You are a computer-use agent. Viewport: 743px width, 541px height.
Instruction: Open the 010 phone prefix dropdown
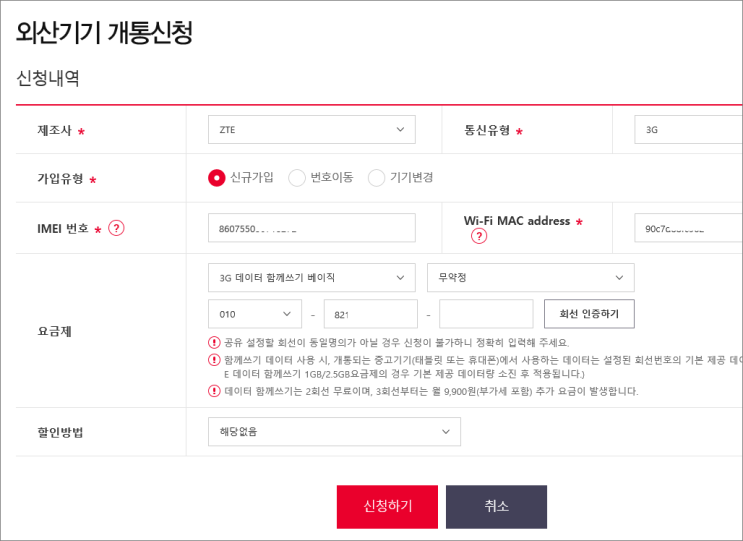point(255,314)
